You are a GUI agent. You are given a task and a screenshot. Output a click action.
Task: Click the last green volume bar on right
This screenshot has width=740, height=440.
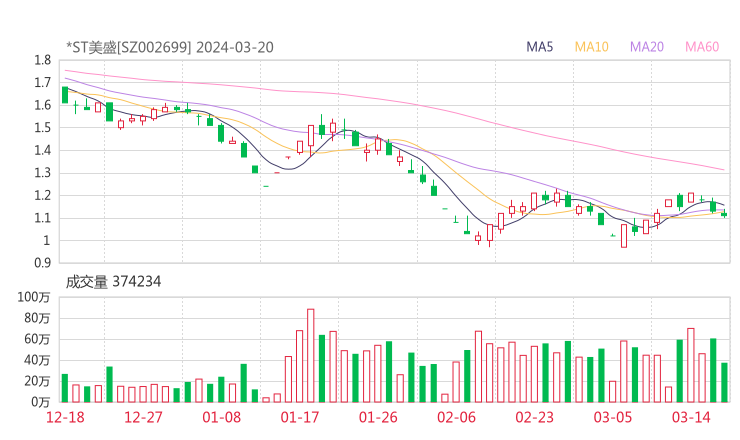tap(724, 382)
